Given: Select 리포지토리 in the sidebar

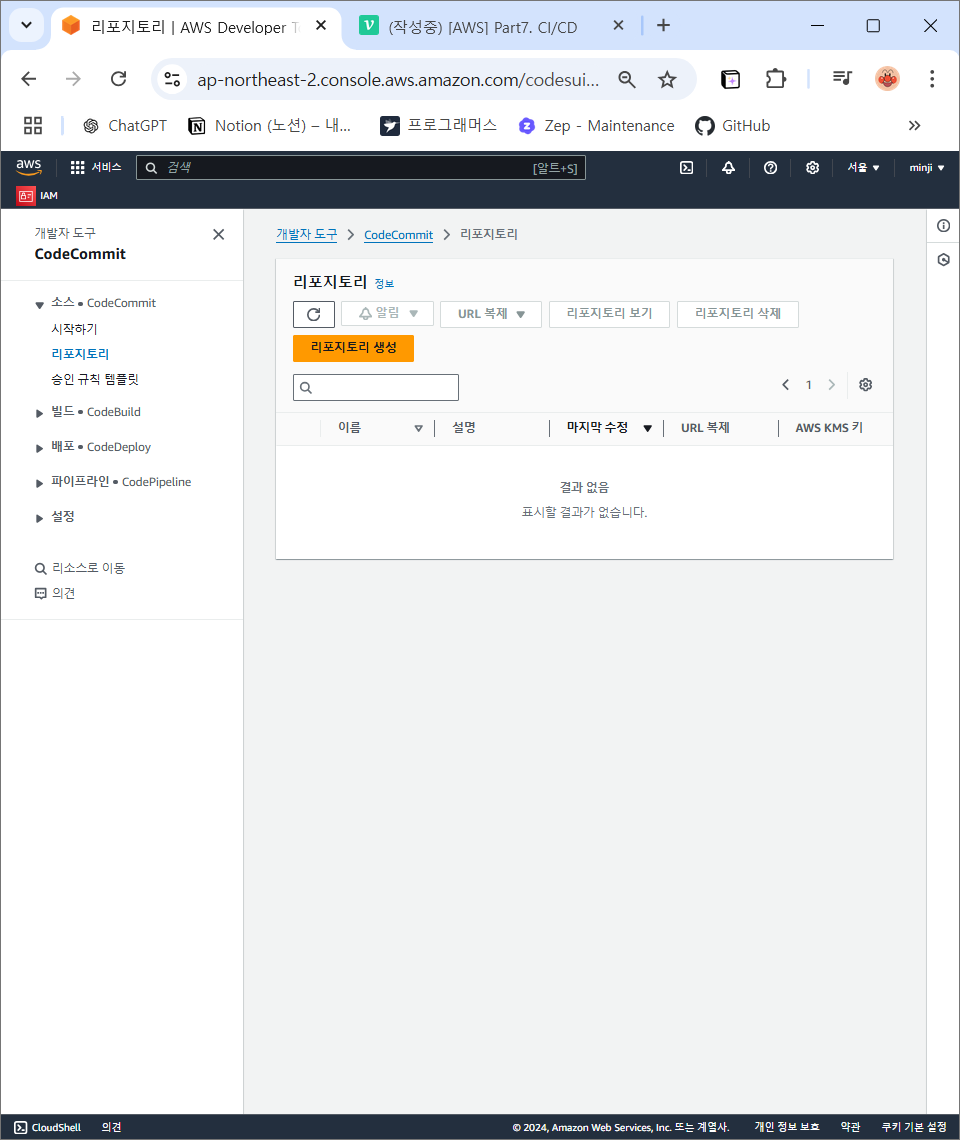Looking at the screenshot, I should coord(80,354).
